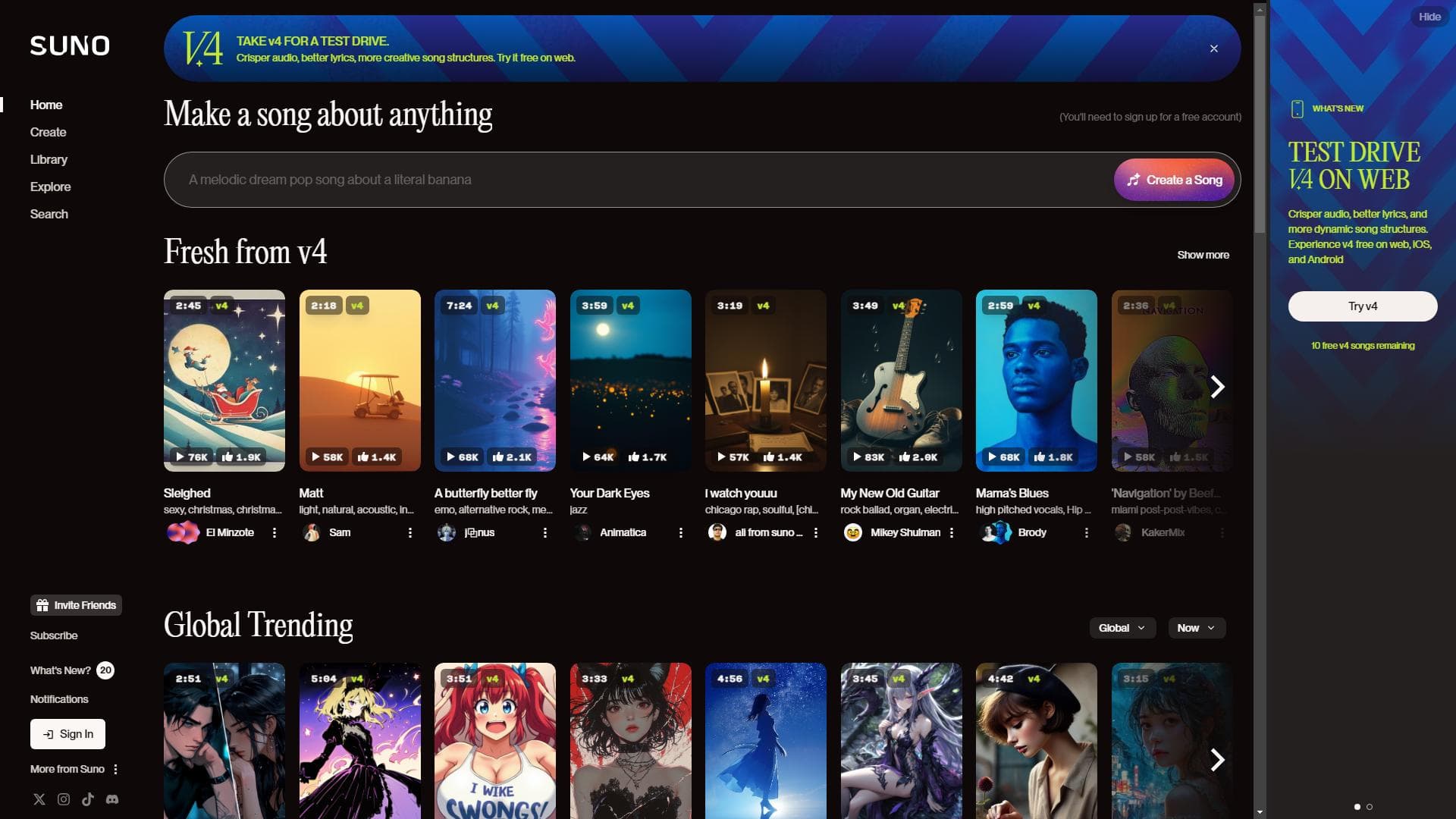Image resolution: width=1456 pixels, height=819 pixels.
Task: Open Explore in sidebar
Action: [x=50, y=187]
